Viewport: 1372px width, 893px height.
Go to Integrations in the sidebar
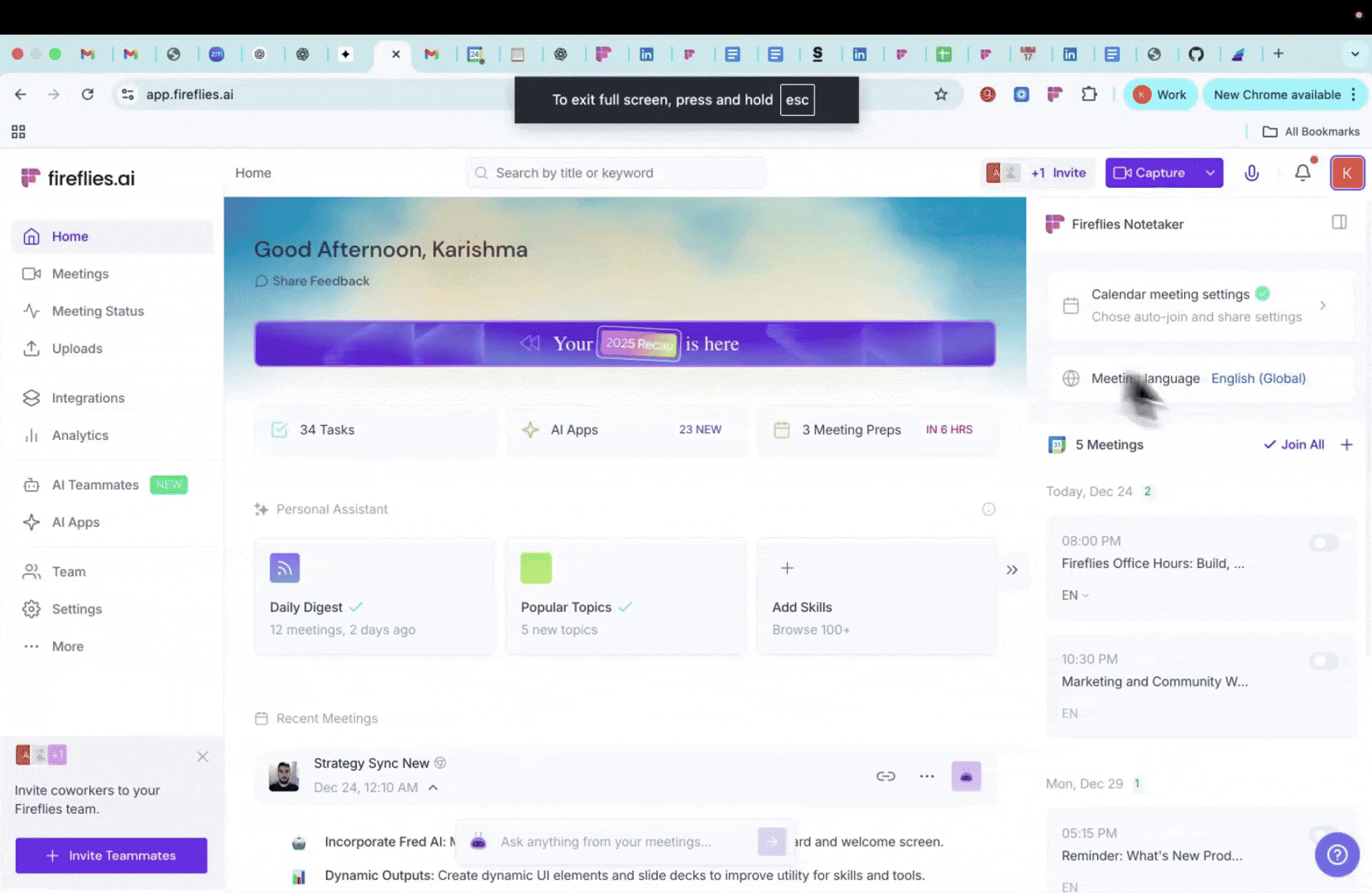(x=88, y=398)
